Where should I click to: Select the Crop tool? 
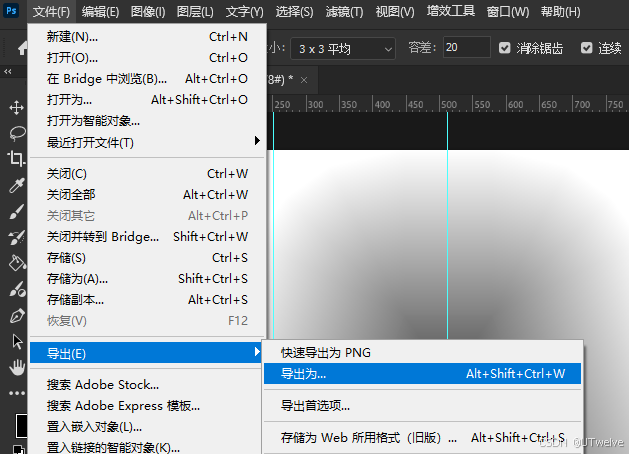click(16, 158)
